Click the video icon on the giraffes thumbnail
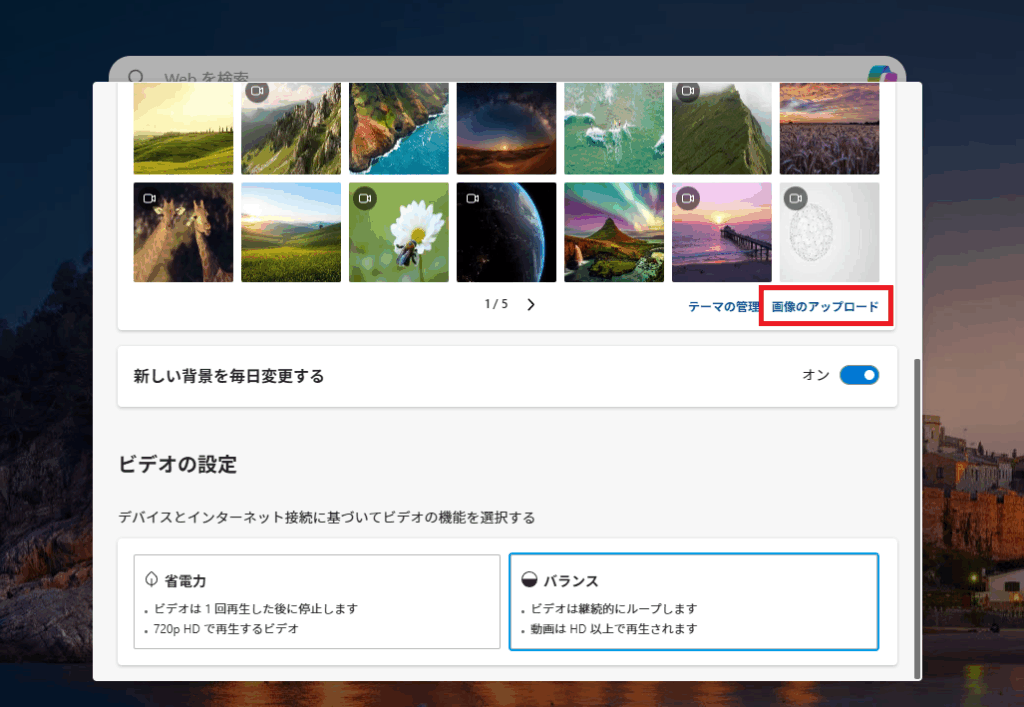This screenshot has height=707, width=1024. [x=149, y=198]
